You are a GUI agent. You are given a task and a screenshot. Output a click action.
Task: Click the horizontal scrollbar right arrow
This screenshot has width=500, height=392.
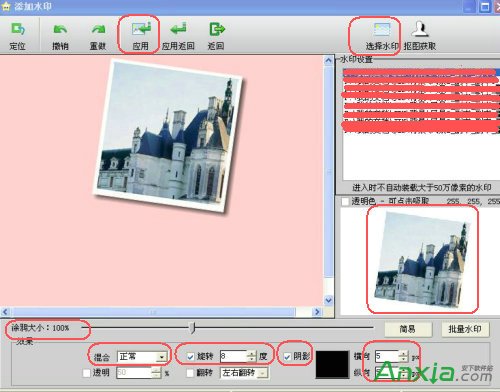pyautogui.click(x=317, y=312)
